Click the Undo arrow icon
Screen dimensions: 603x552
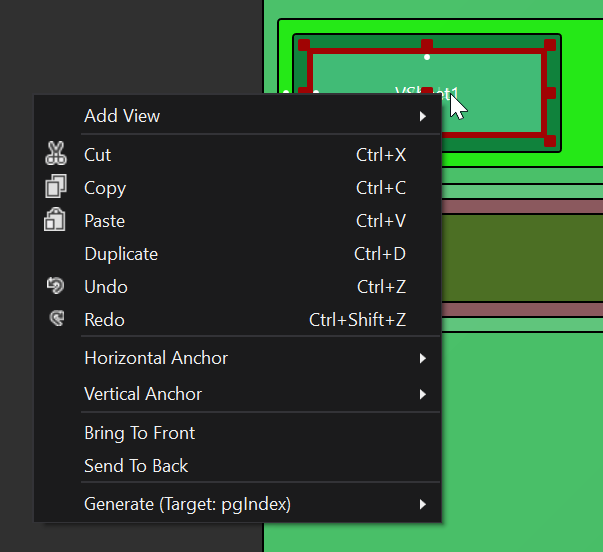[55, 286]
